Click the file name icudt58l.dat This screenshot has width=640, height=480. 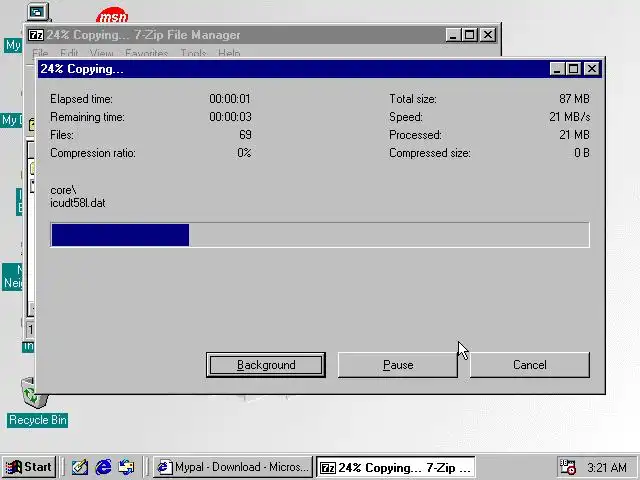(78, 203)
